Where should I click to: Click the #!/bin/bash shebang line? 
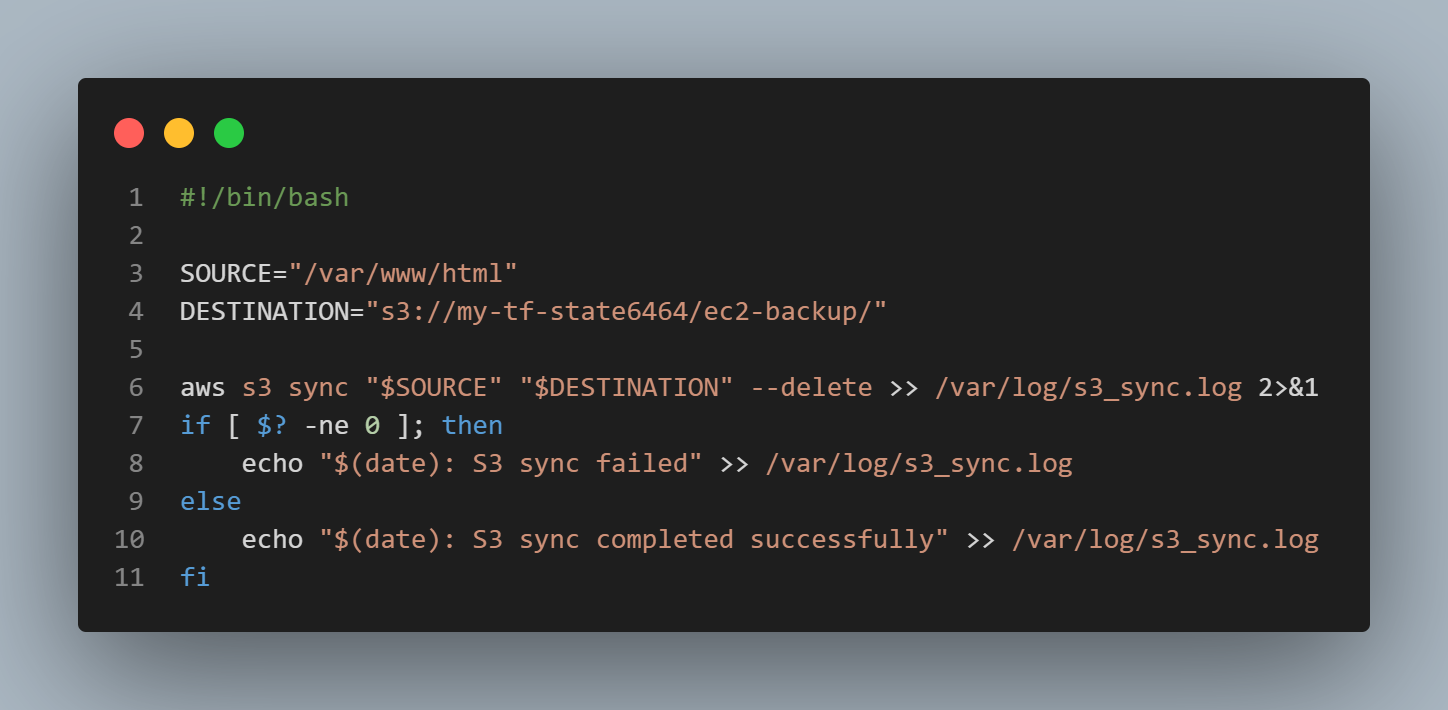[x=264, y=197]
